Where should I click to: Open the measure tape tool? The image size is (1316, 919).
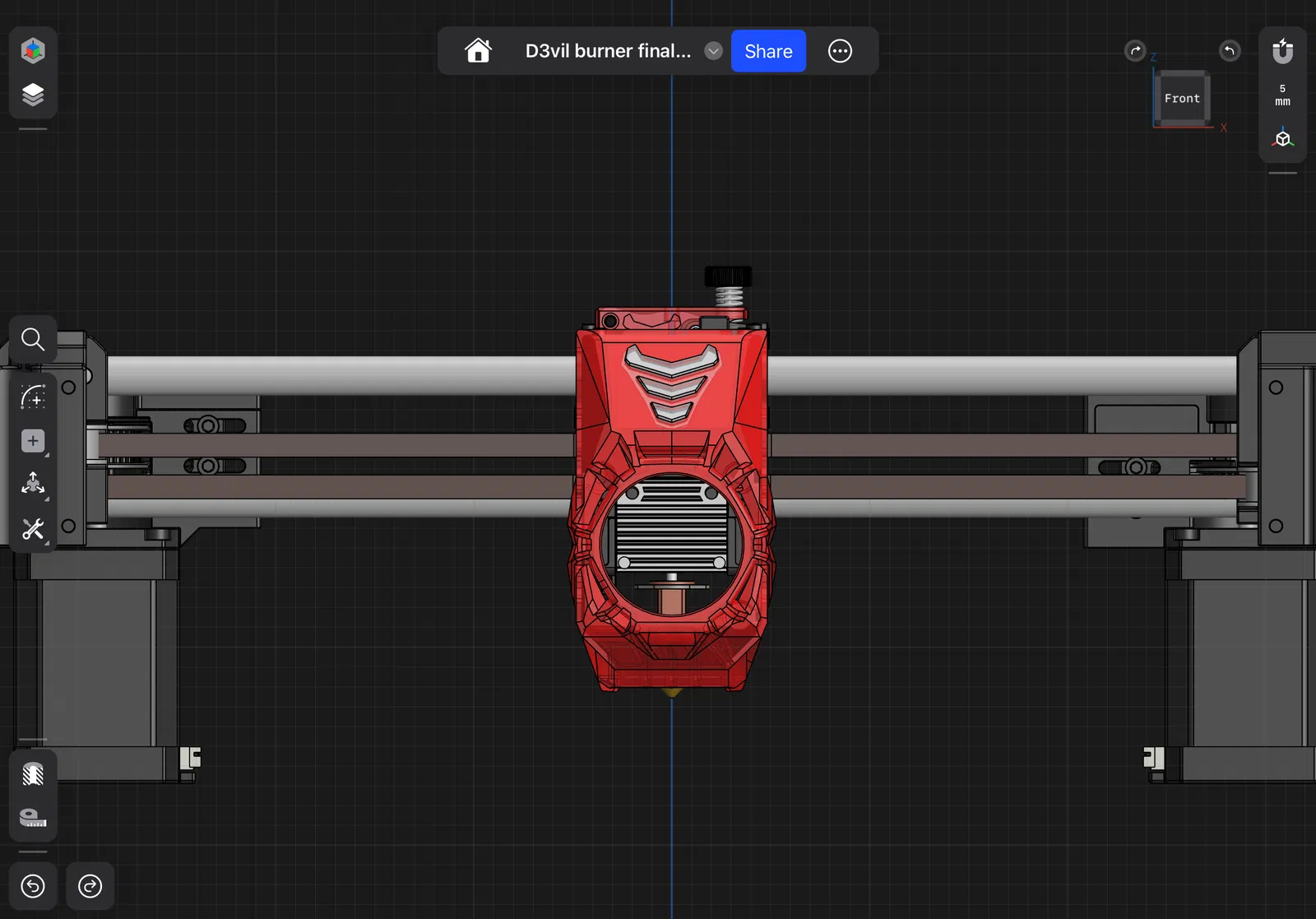click(33, 817)
